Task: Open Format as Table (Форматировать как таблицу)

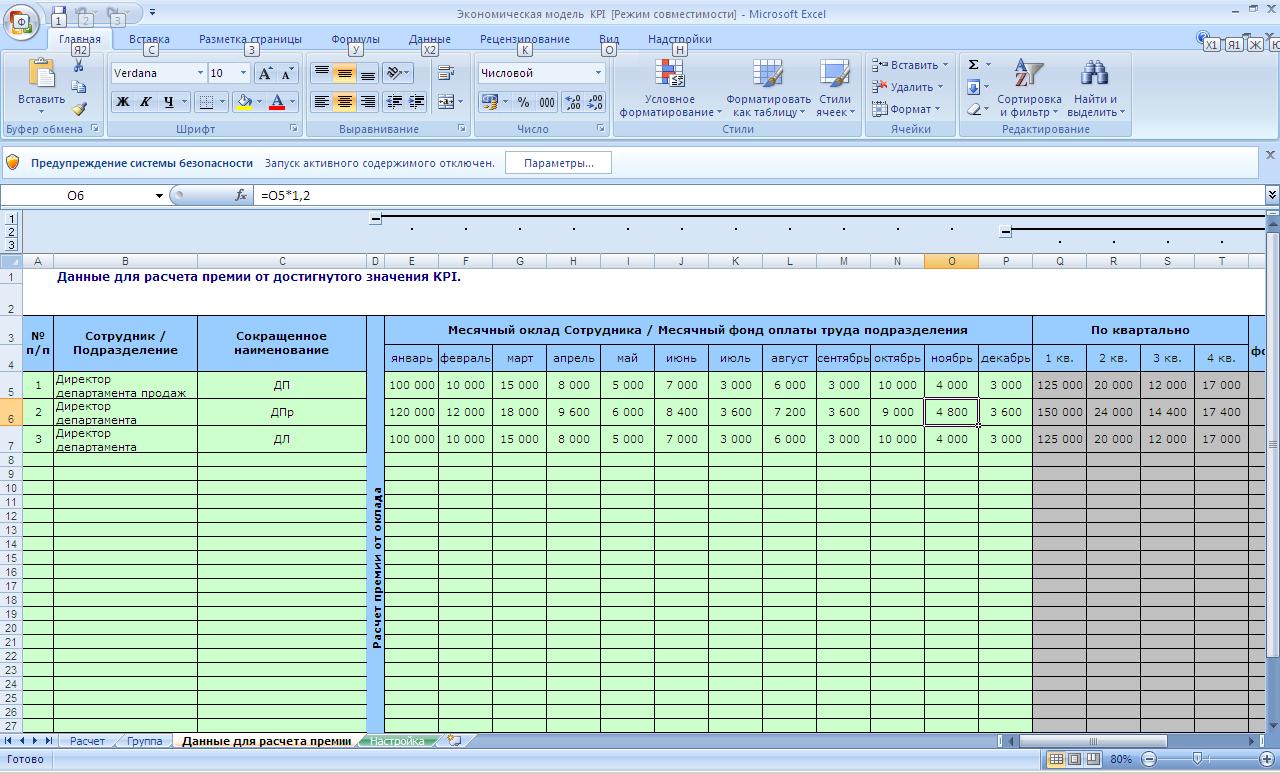Action: (x=768, y=88)
